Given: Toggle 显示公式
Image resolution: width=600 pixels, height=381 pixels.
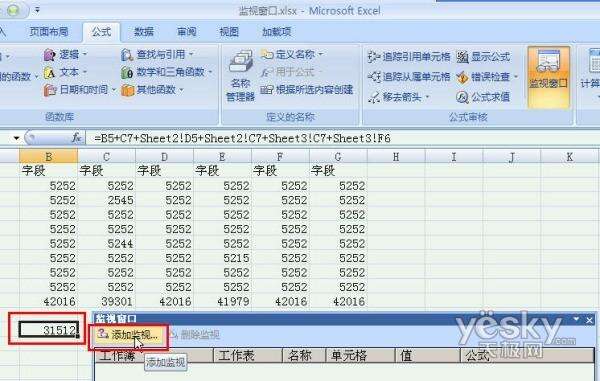Looking at the screenshot, I should tap(483, 57).
